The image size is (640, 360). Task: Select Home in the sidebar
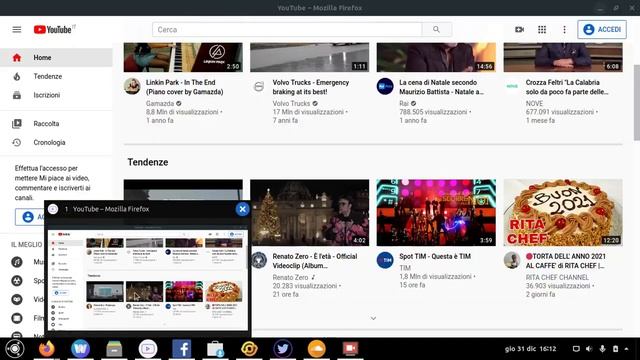click(56, 58)
